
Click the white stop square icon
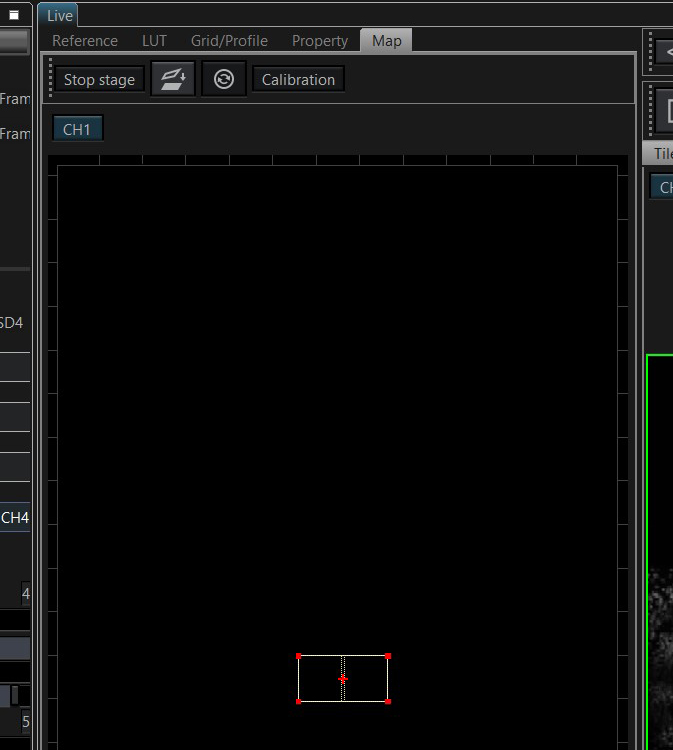14,15
